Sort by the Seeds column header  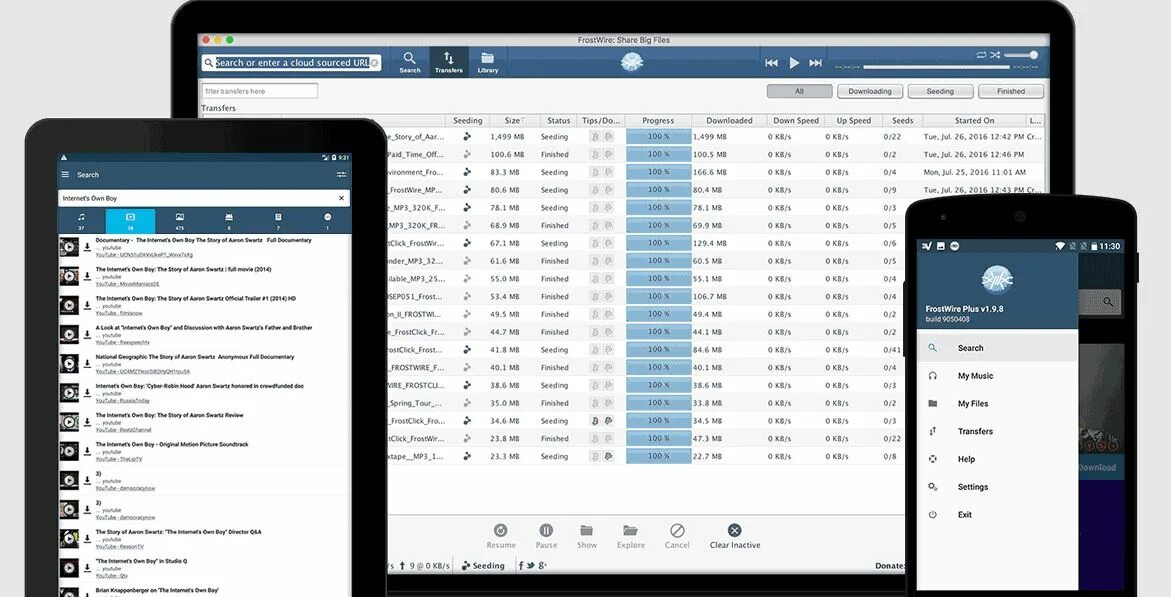pyautogui.click(x=902, y=120)
